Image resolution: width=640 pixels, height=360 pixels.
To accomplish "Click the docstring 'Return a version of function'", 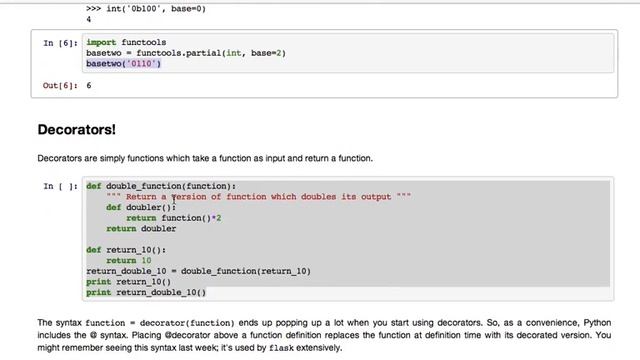I will [x=258, y=197].
